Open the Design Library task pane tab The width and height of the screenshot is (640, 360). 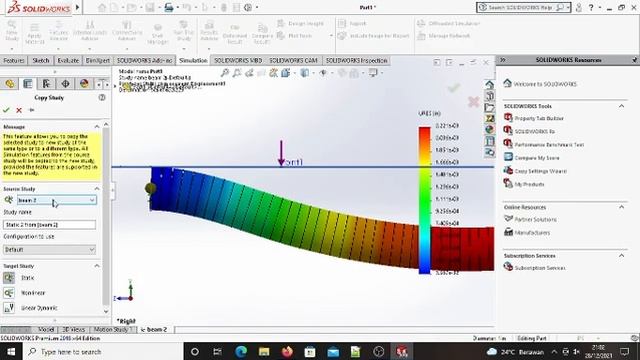[x=489, y=96]
